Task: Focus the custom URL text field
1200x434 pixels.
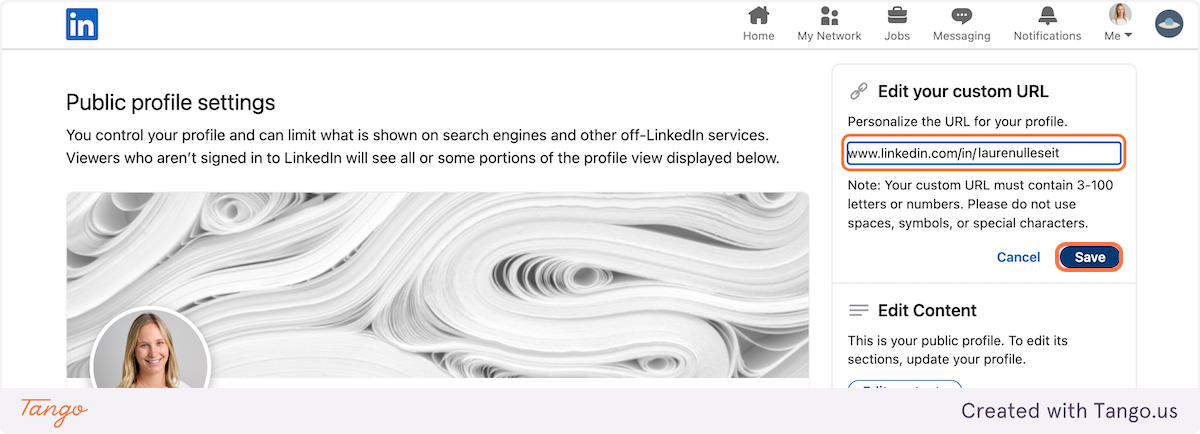Action: pyautogui.click(x=982, y=154)
